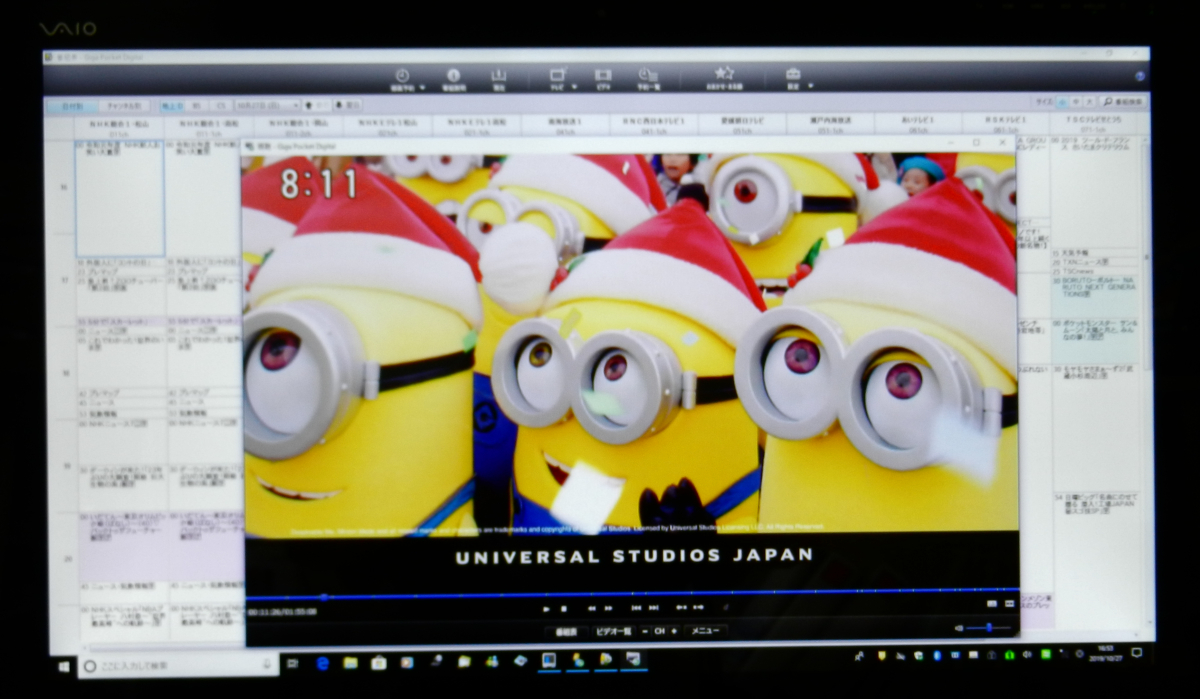The width and height of the screenshot is (1200, 699).
Task: Click the blue seek bar in the player
Action: point(632,593)
